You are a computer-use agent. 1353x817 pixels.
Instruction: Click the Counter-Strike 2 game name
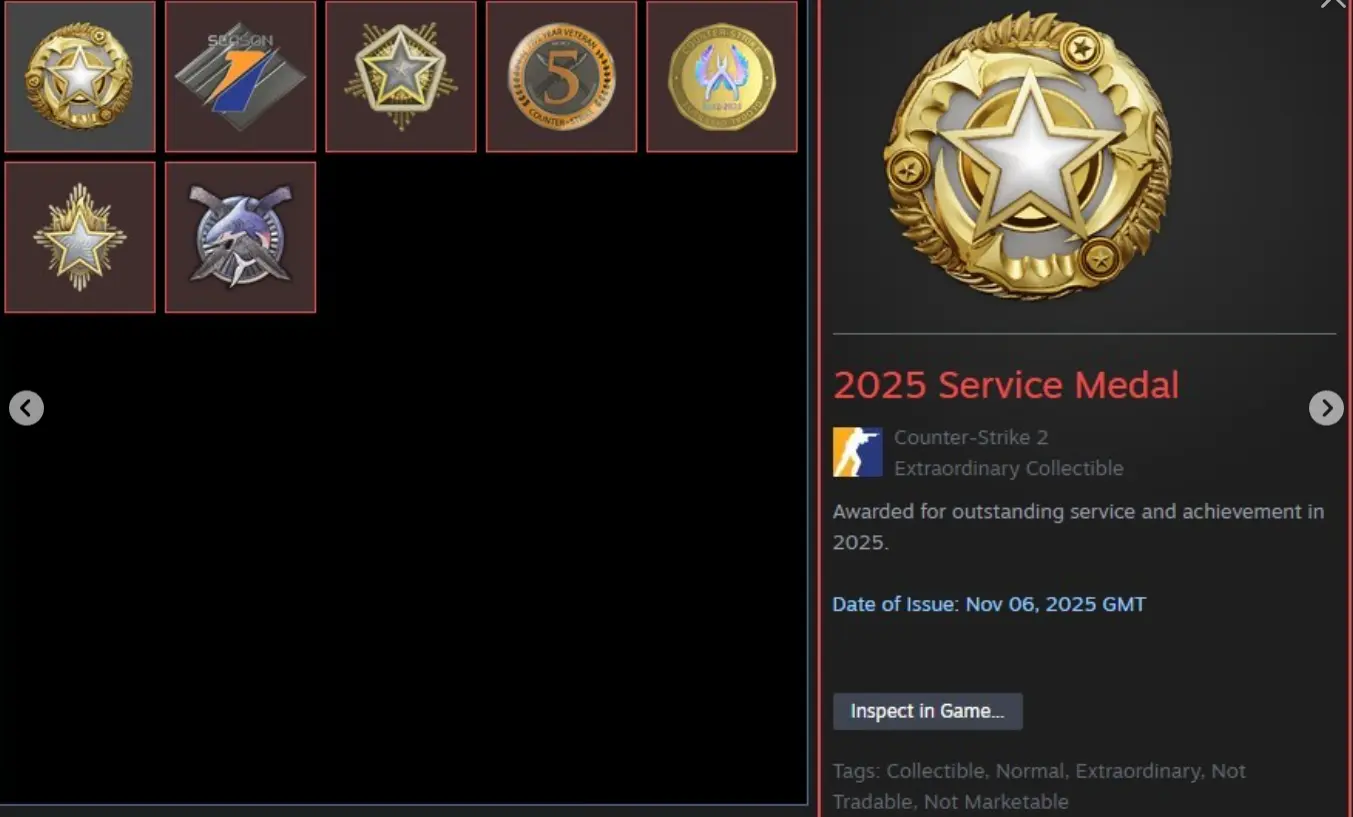[971, 437]
